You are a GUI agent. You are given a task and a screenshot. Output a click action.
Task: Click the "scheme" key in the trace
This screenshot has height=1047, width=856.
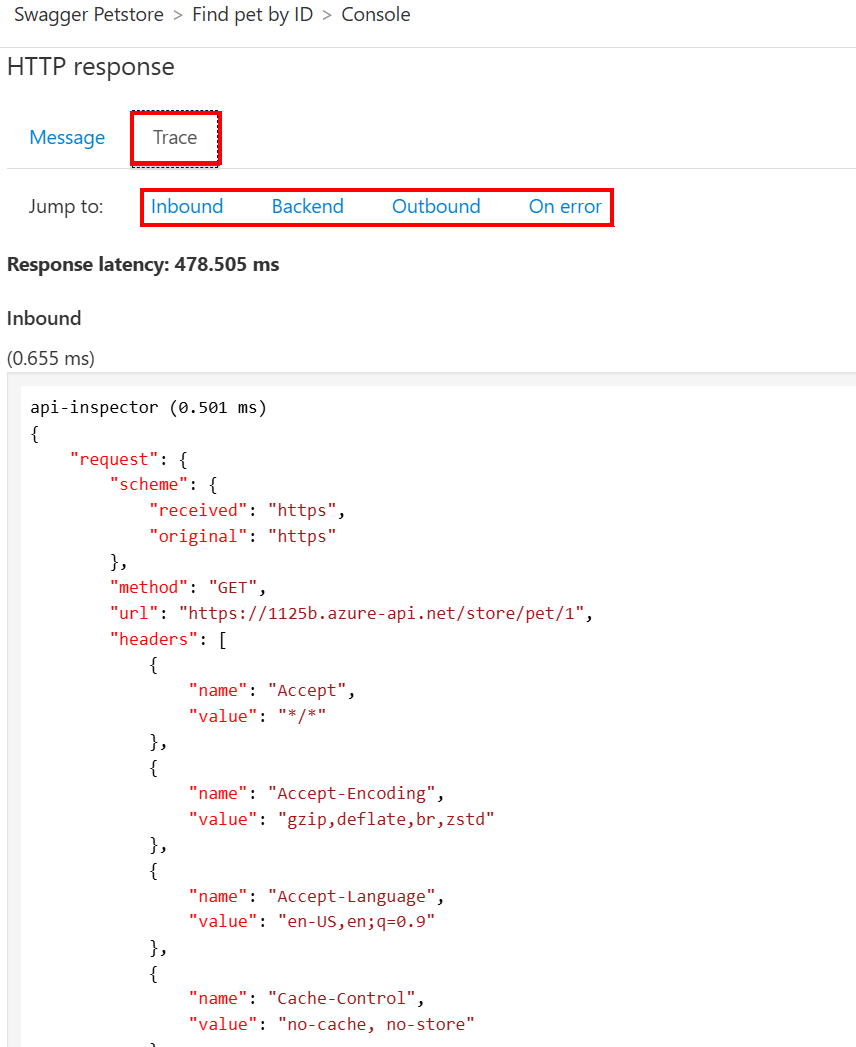pyautogui.click(x=148, y=484)
